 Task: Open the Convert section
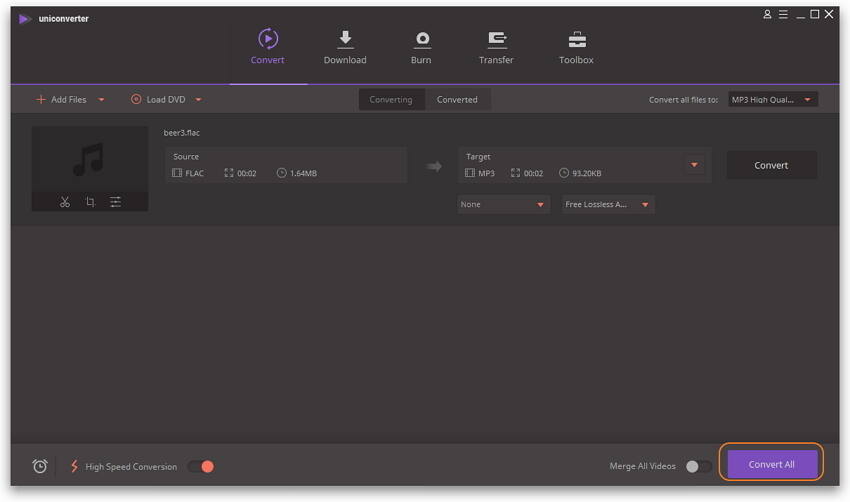pos(268,46)
